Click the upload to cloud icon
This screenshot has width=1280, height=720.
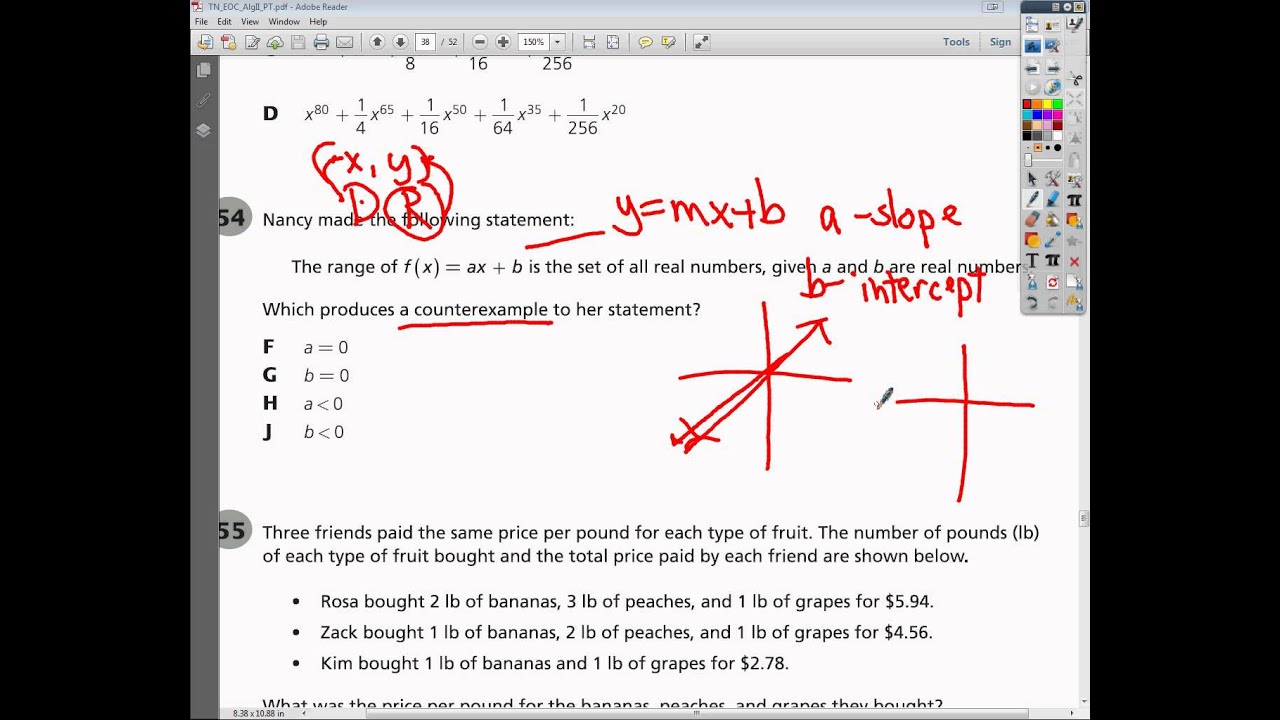(x=274, y=42)
